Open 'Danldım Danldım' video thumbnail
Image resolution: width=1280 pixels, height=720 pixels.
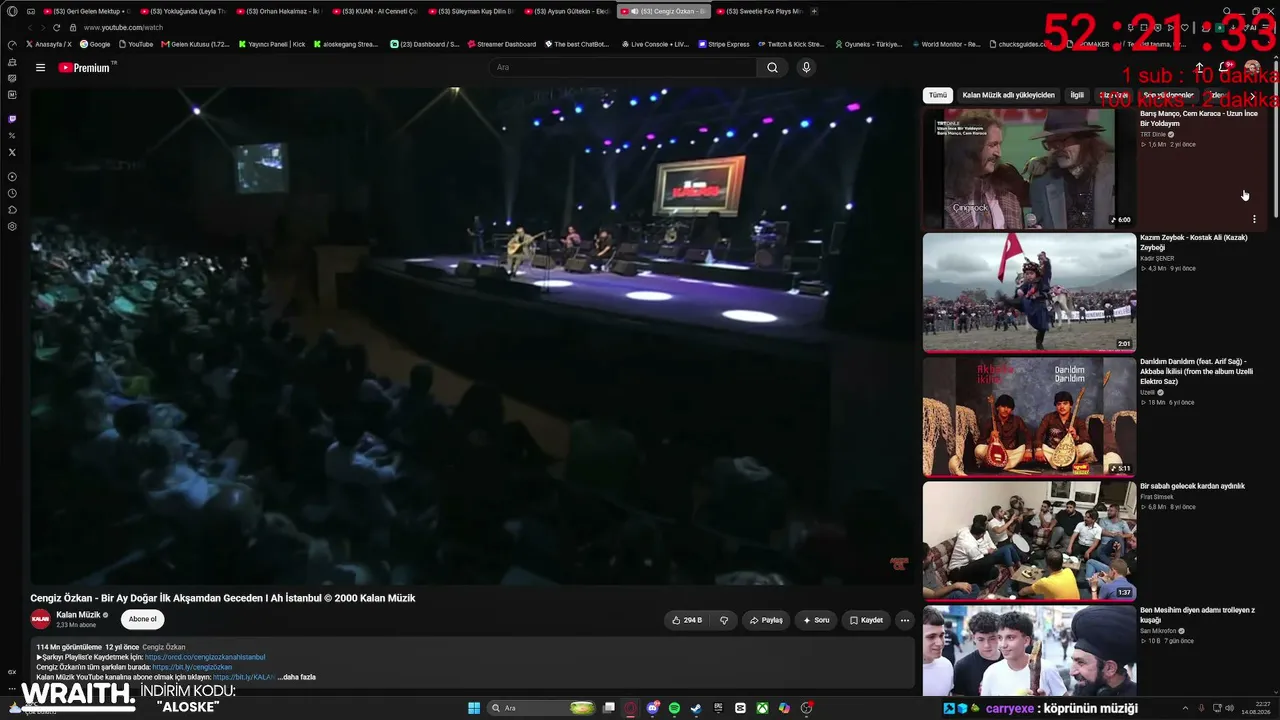pyautogui.click(x=1029, y=417)
